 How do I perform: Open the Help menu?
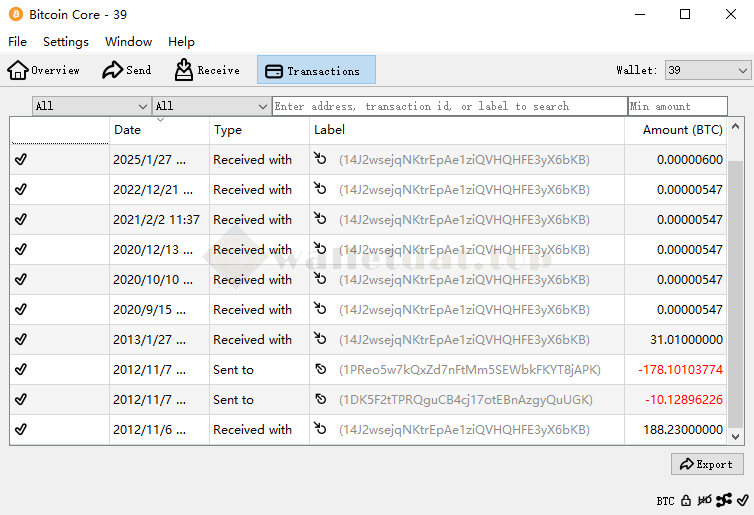pyautogui.click(x=181, y=42)
